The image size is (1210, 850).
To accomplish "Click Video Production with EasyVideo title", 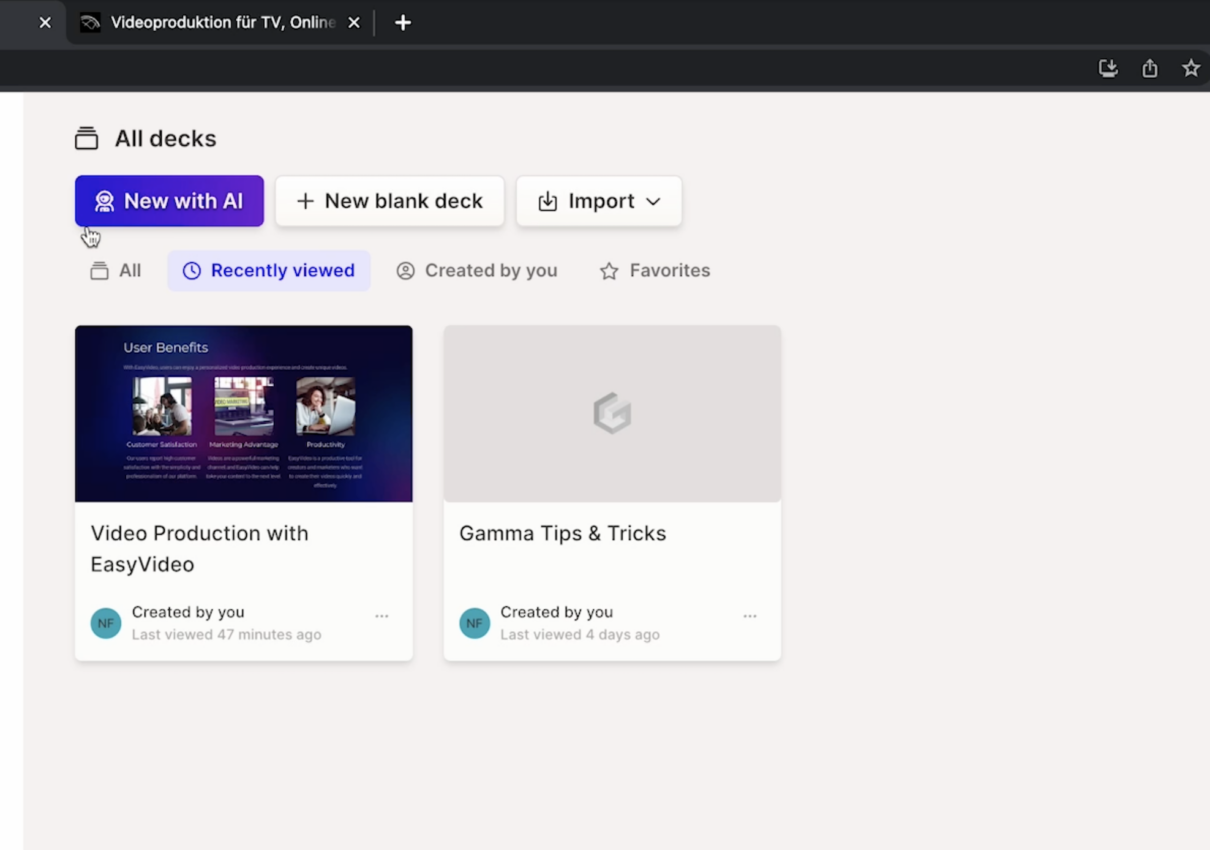I will (x=200, y=549).
